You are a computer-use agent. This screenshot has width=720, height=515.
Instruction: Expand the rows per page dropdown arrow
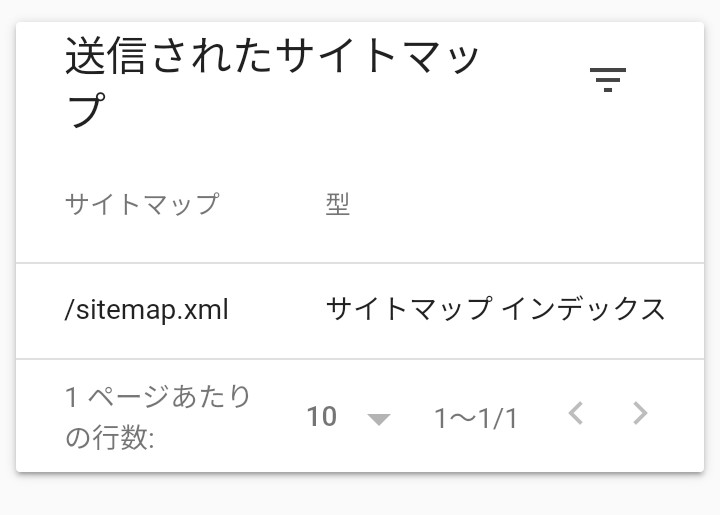(379, 419)
